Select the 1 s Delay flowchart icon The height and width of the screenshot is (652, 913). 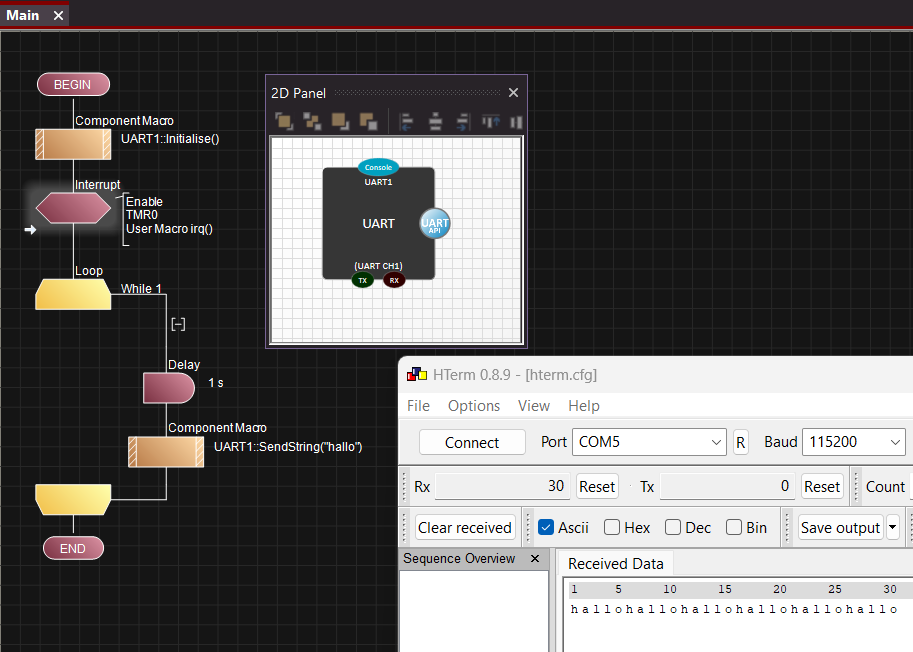point(168,387)
